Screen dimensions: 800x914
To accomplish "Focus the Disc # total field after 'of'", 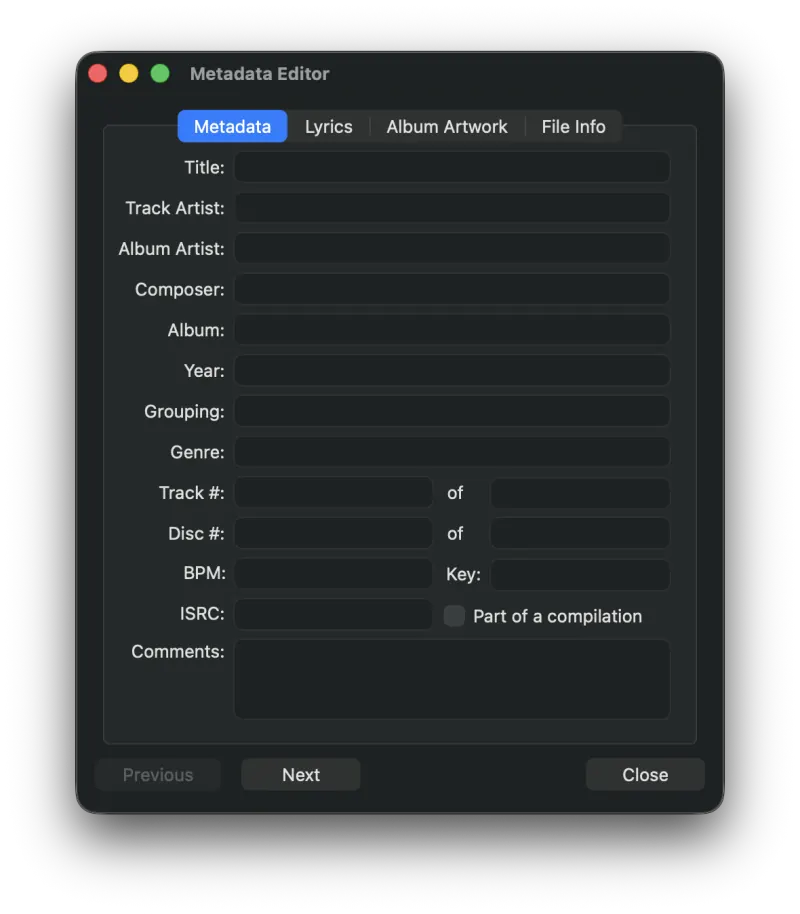I will tap(580, 533).
